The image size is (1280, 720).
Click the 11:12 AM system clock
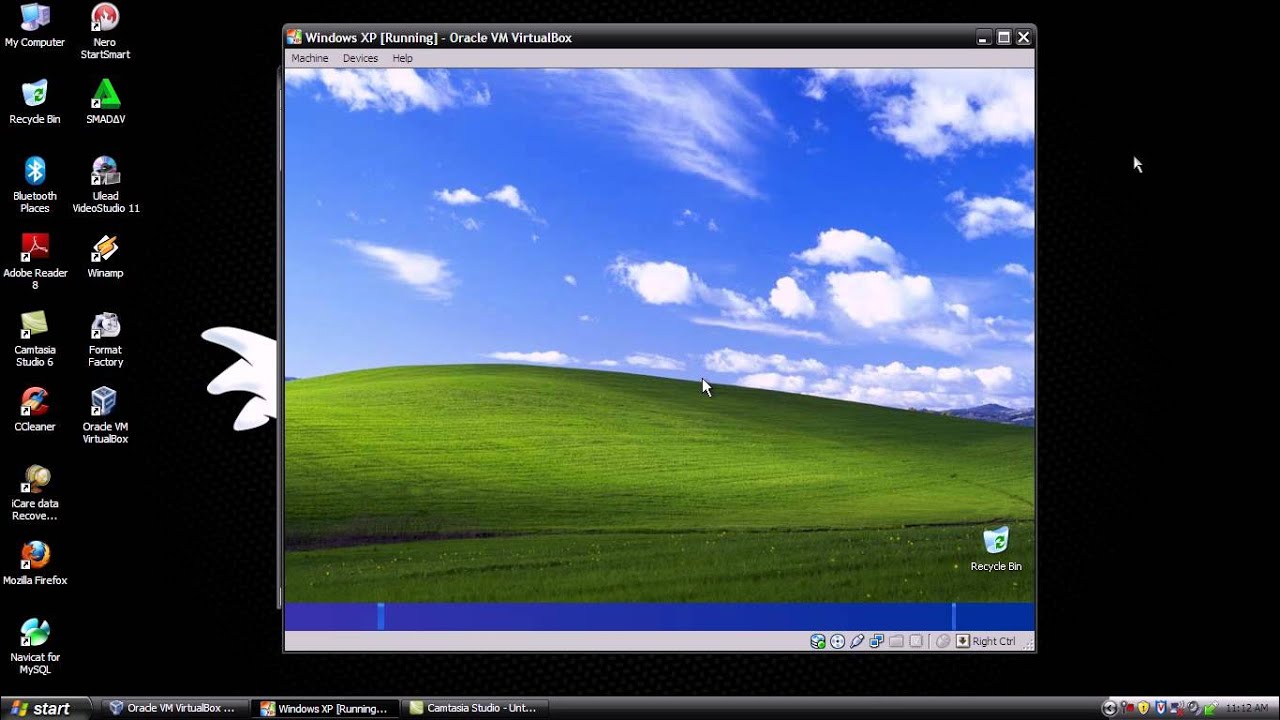click(1247, 708)
